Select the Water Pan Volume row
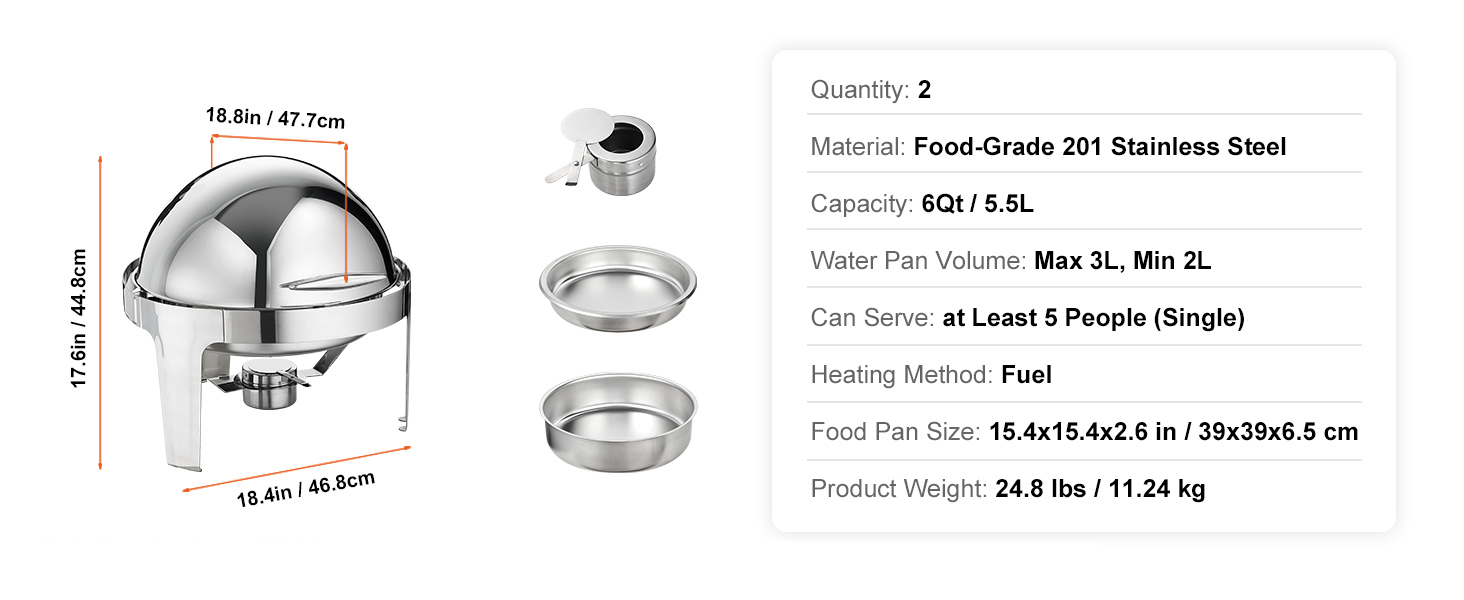1464x600 pixels. (x=1084, y=261)
